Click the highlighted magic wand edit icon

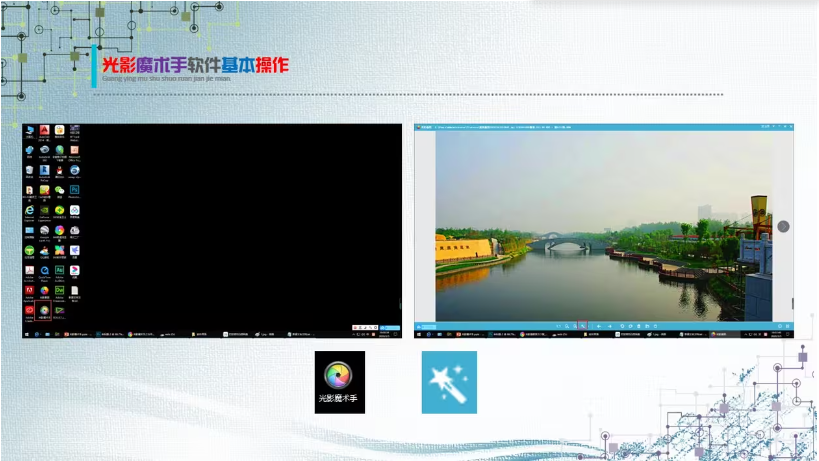pos(582,326)
